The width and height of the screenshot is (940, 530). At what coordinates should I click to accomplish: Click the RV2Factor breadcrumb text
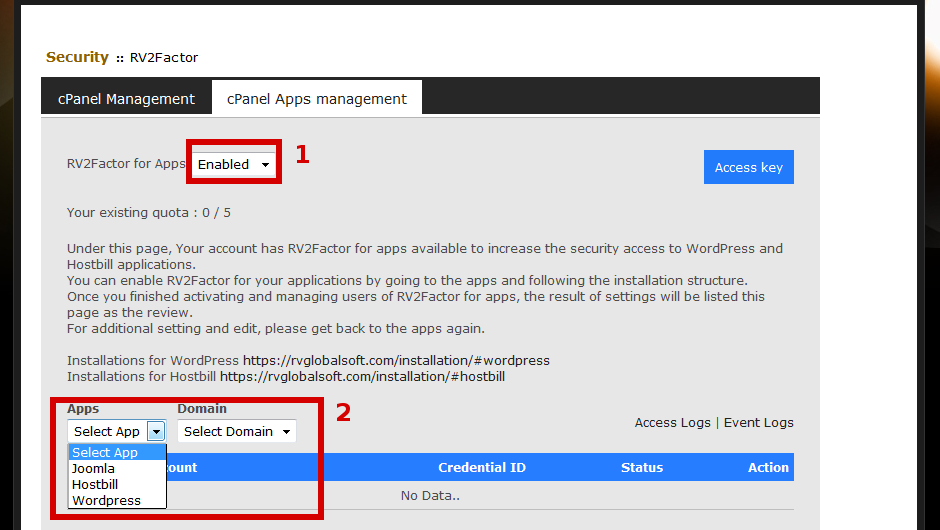(x=164, y=58)
